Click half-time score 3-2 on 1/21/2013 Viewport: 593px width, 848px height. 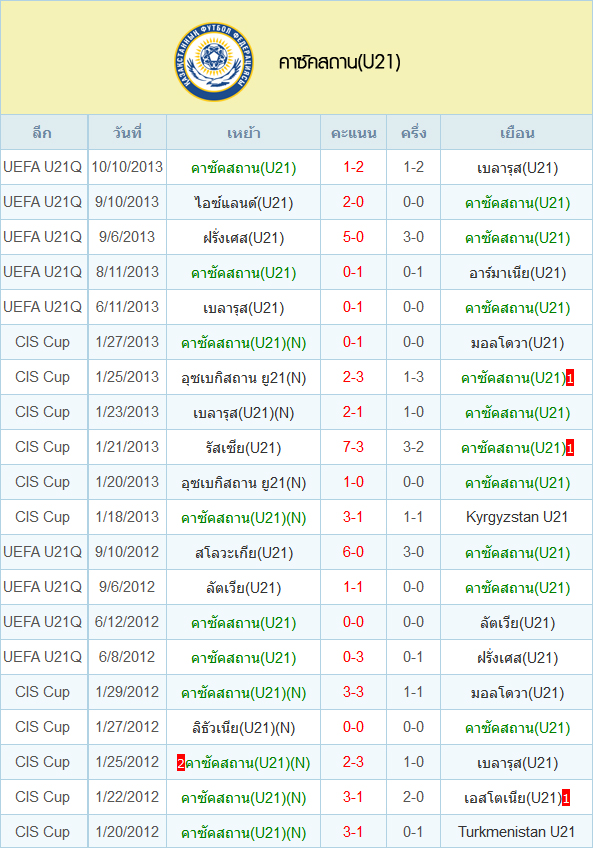click(413, 447)
